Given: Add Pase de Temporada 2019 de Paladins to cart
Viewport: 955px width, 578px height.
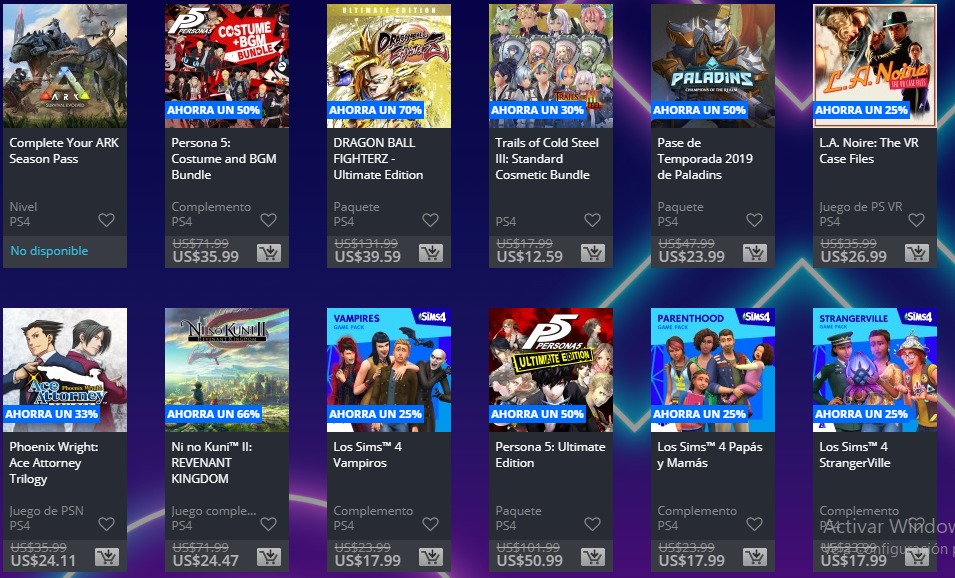Looking at the screenshot, I should pyautogui.click(x=755, y=252).
